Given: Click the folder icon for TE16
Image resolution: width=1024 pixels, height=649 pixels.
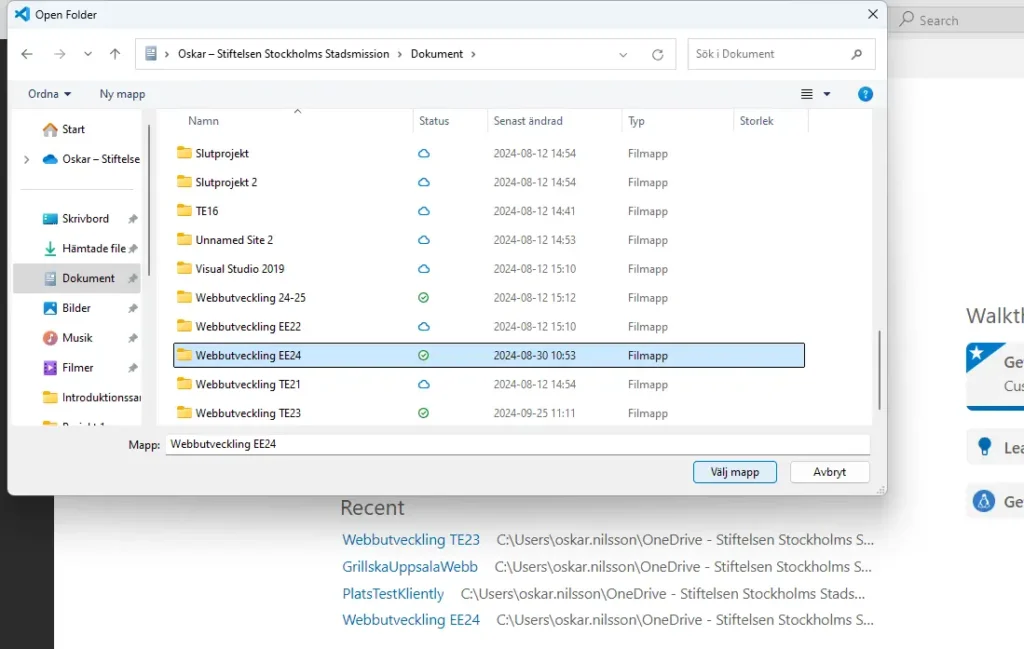Looking at the screenshot, I should (184, 211).
